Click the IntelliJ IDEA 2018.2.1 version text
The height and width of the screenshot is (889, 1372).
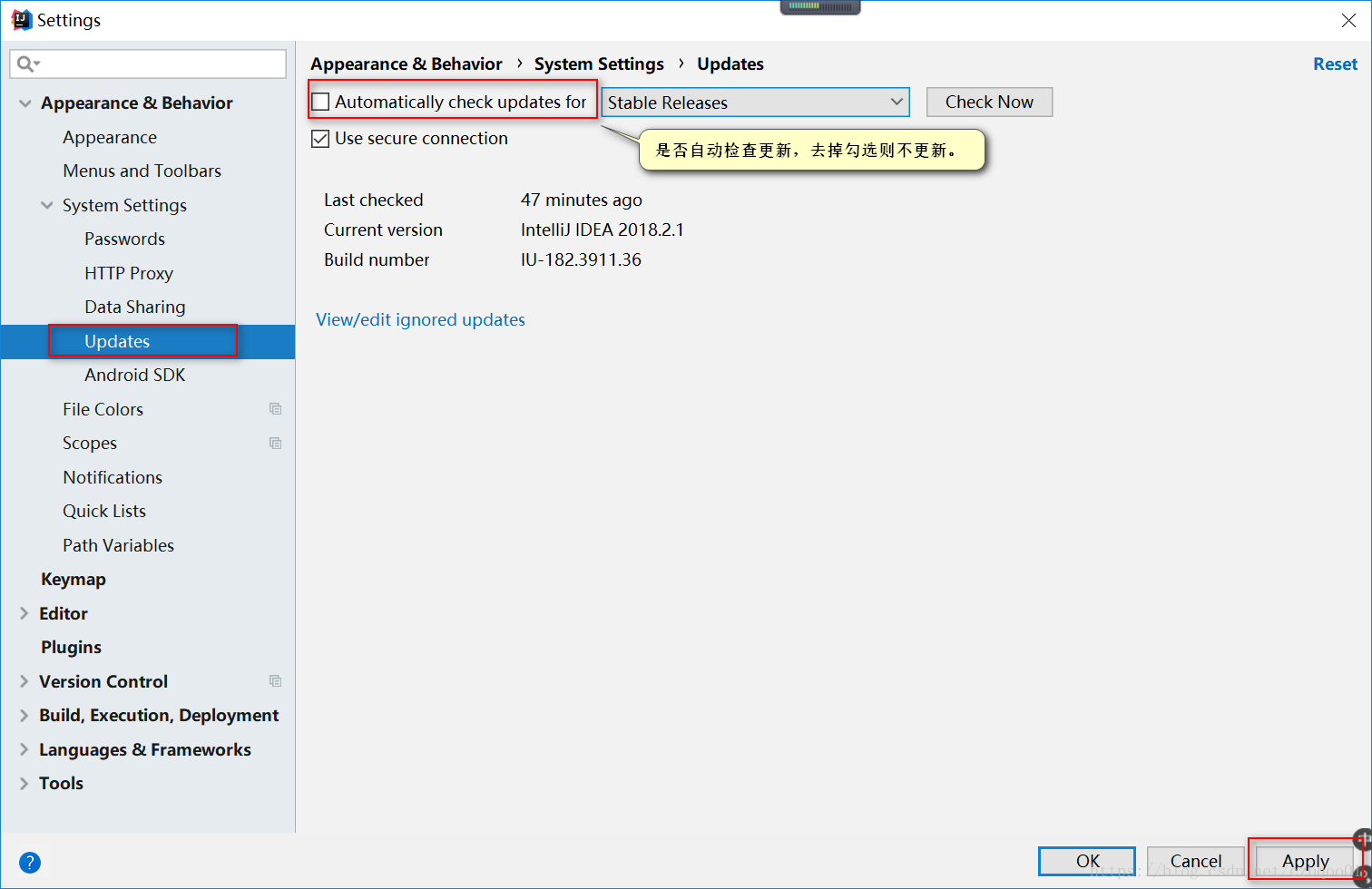[603, 230]
